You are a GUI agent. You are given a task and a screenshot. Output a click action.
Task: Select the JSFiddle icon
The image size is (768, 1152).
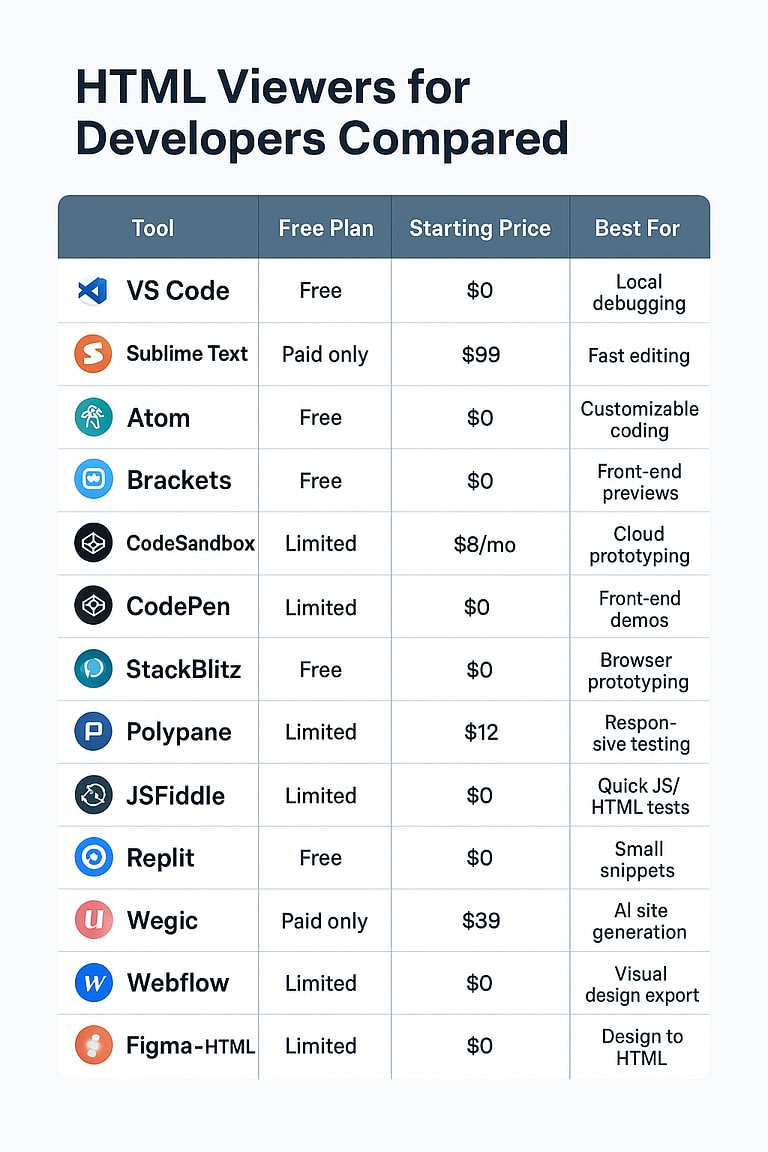click(93, 795)
